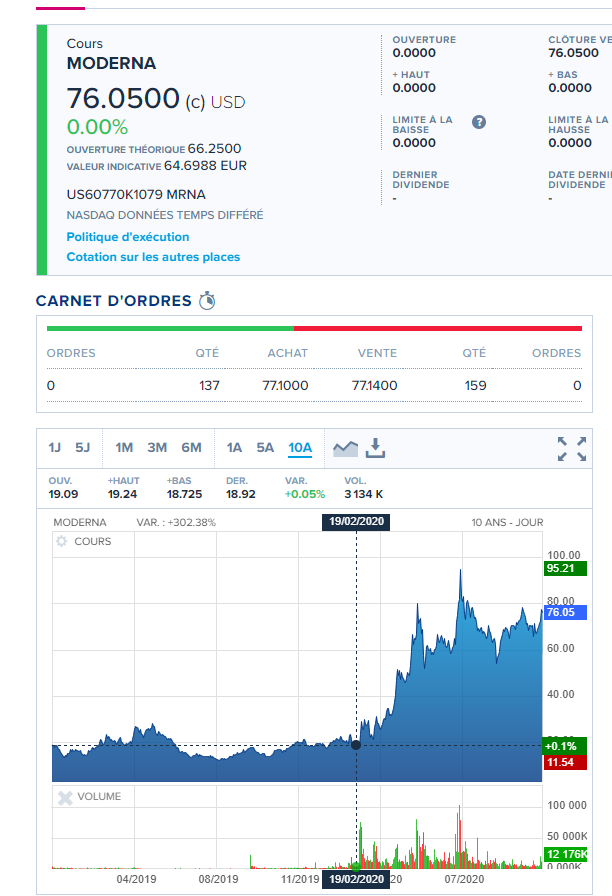
Task: Click the DER. 18.92 value
Action: pos(241,494)
